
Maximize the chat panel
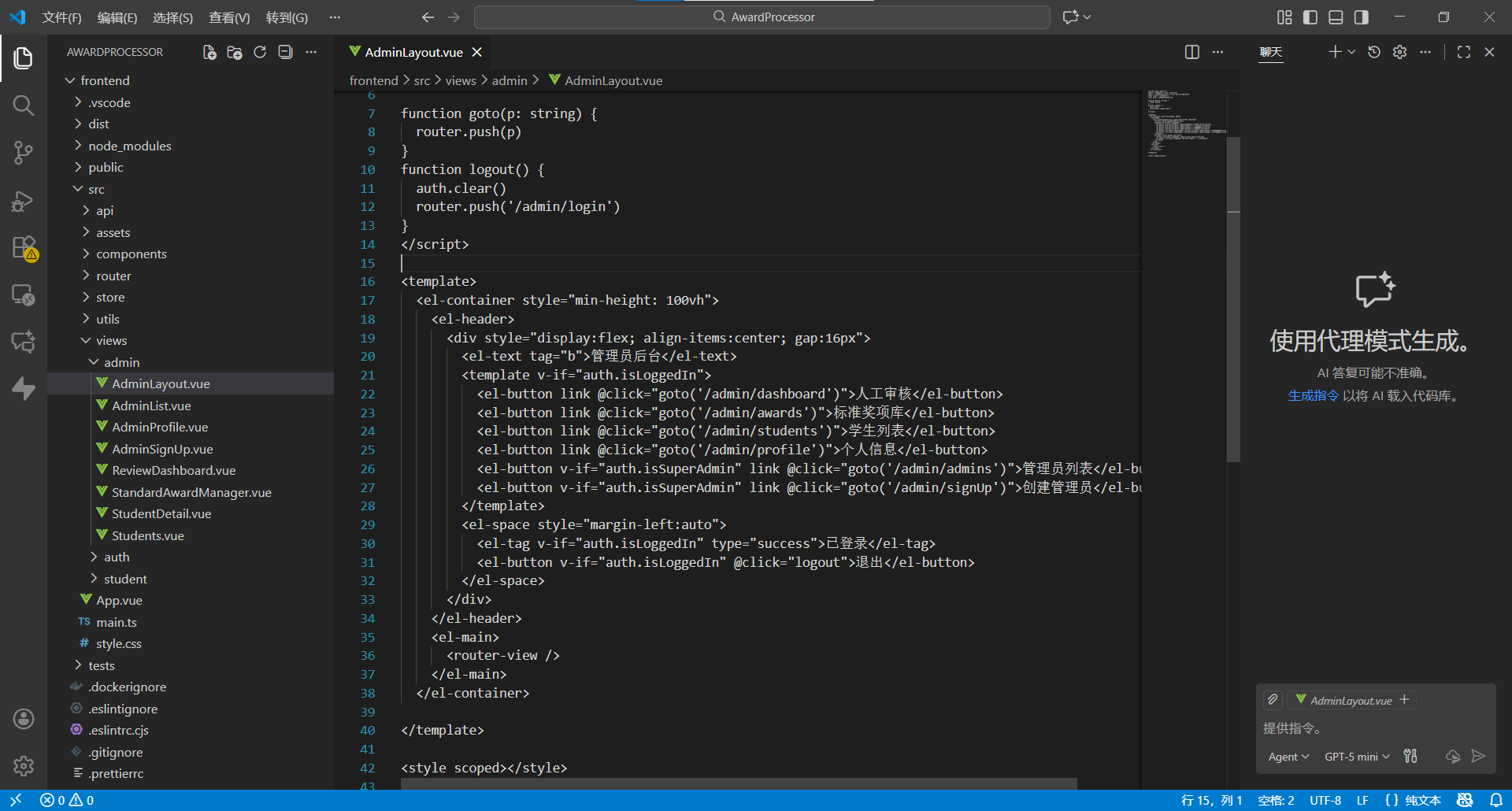point(1464,52)
